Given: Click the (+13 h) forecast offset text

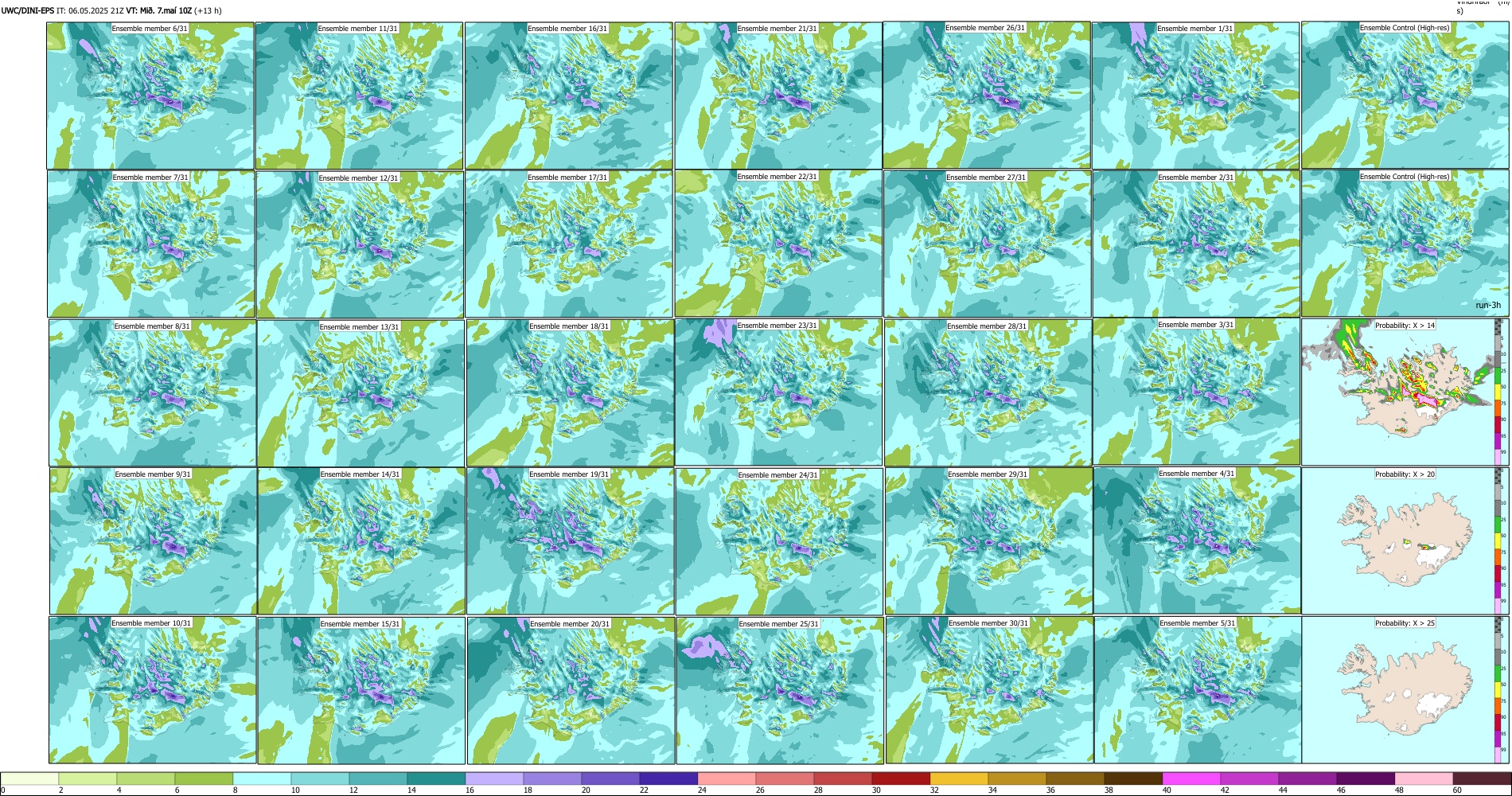Looking at the screenshot, I should [x=208, y=11].
